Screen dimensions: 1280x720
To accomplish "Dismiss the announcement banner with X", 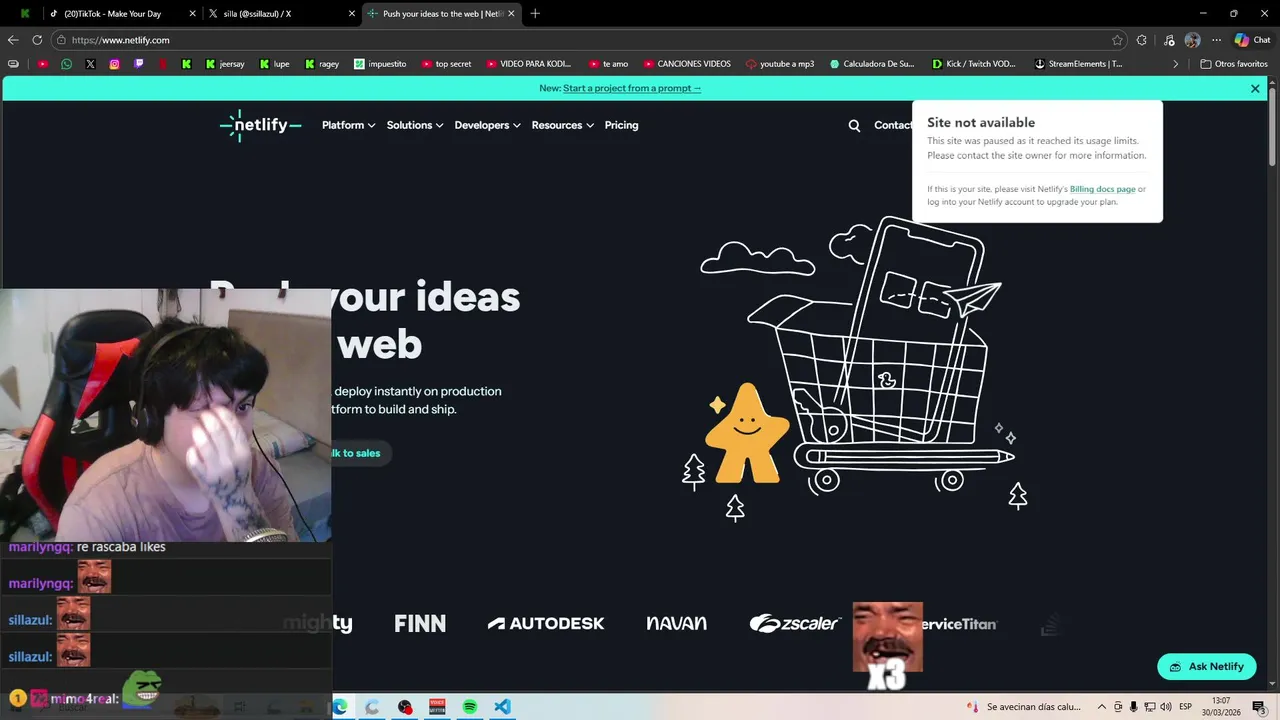I will click(1255, 88).
